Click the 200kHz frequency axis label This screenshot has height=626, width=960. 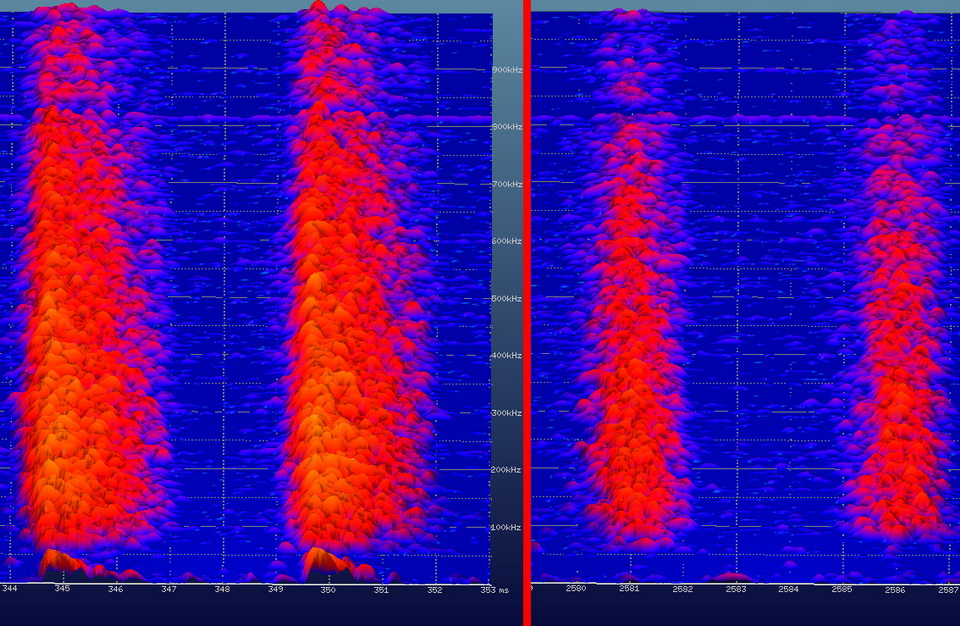(x=506, y=470)
